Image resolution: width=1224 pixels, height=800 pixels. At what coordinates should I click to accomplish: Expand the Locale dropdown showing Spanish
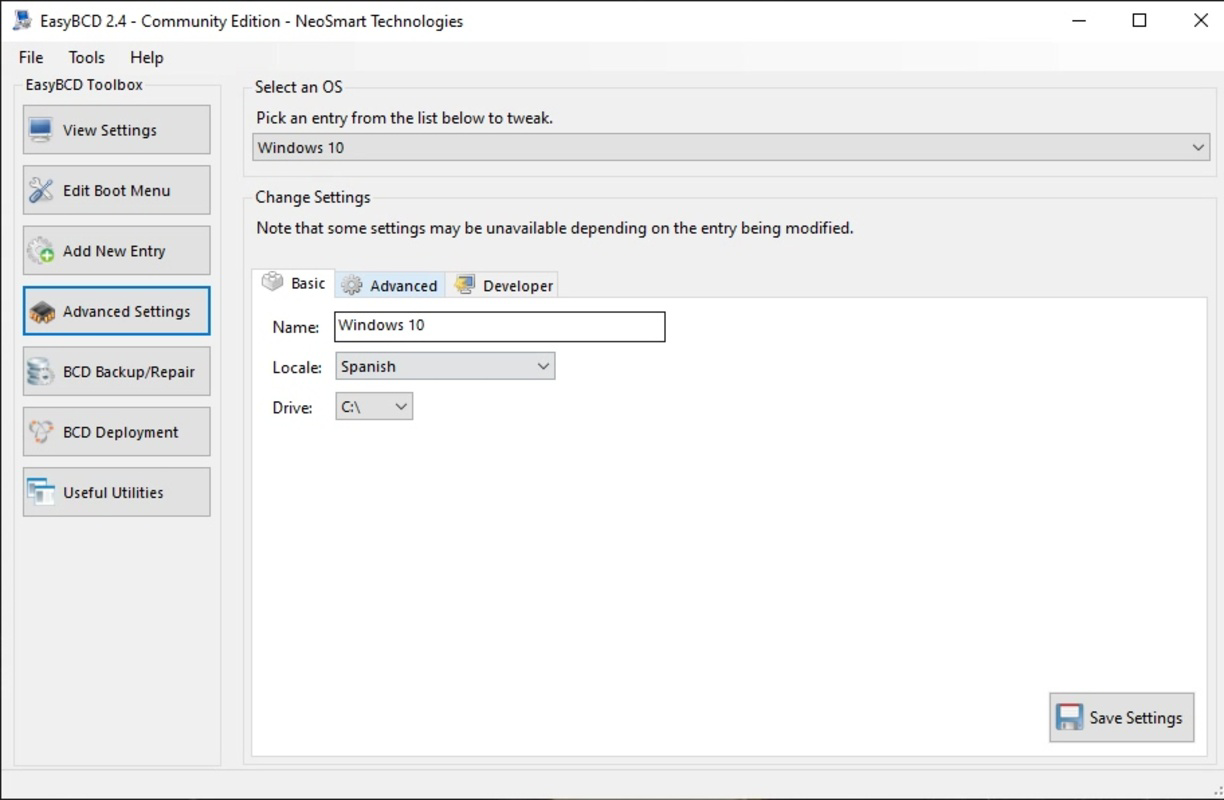(x=445, y=366)
